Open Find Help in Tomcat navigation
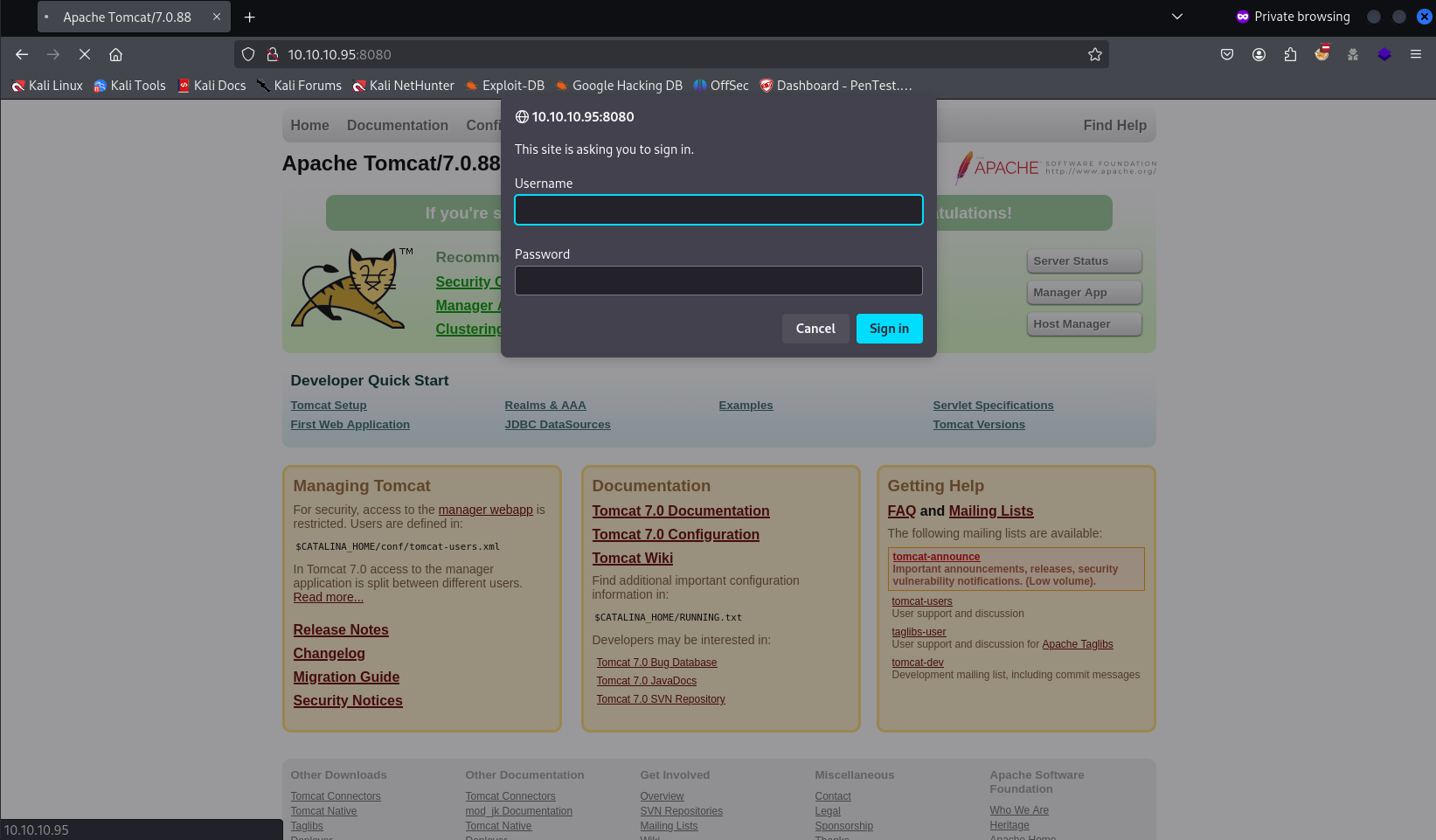1436x840 pixels. tap(1114, 125)
